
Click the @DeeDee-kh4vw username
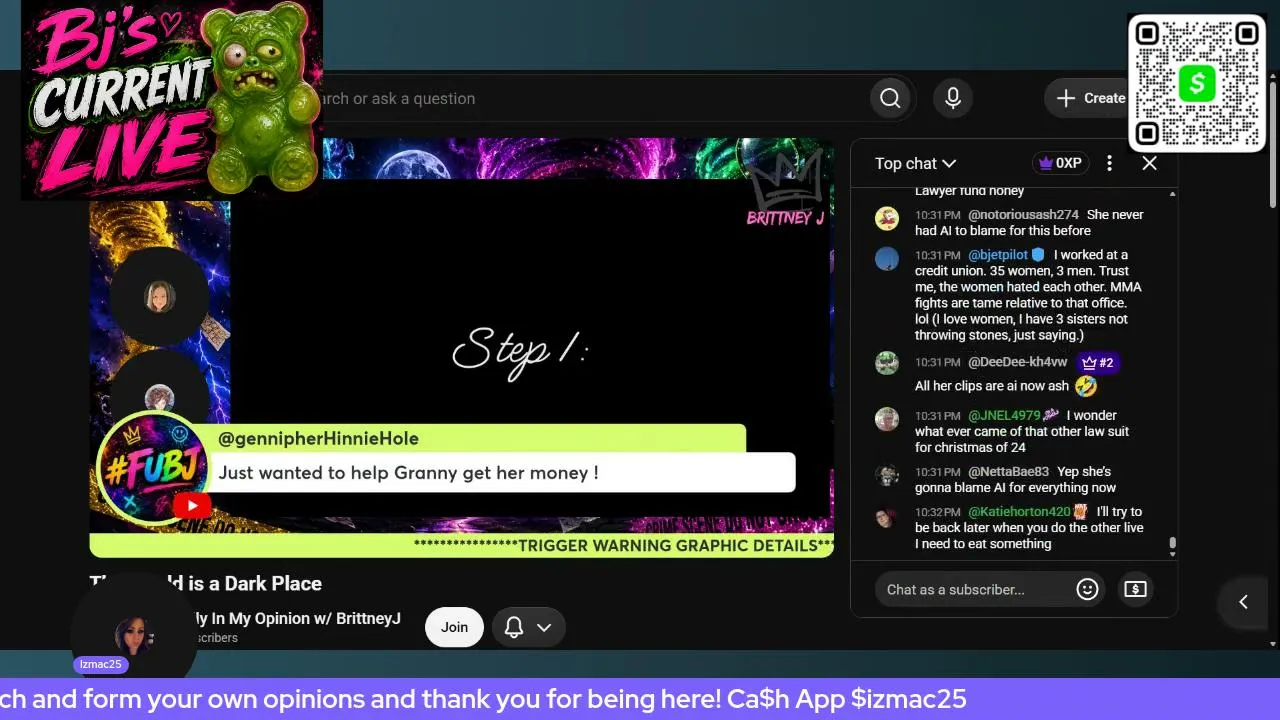[1018, 362]
